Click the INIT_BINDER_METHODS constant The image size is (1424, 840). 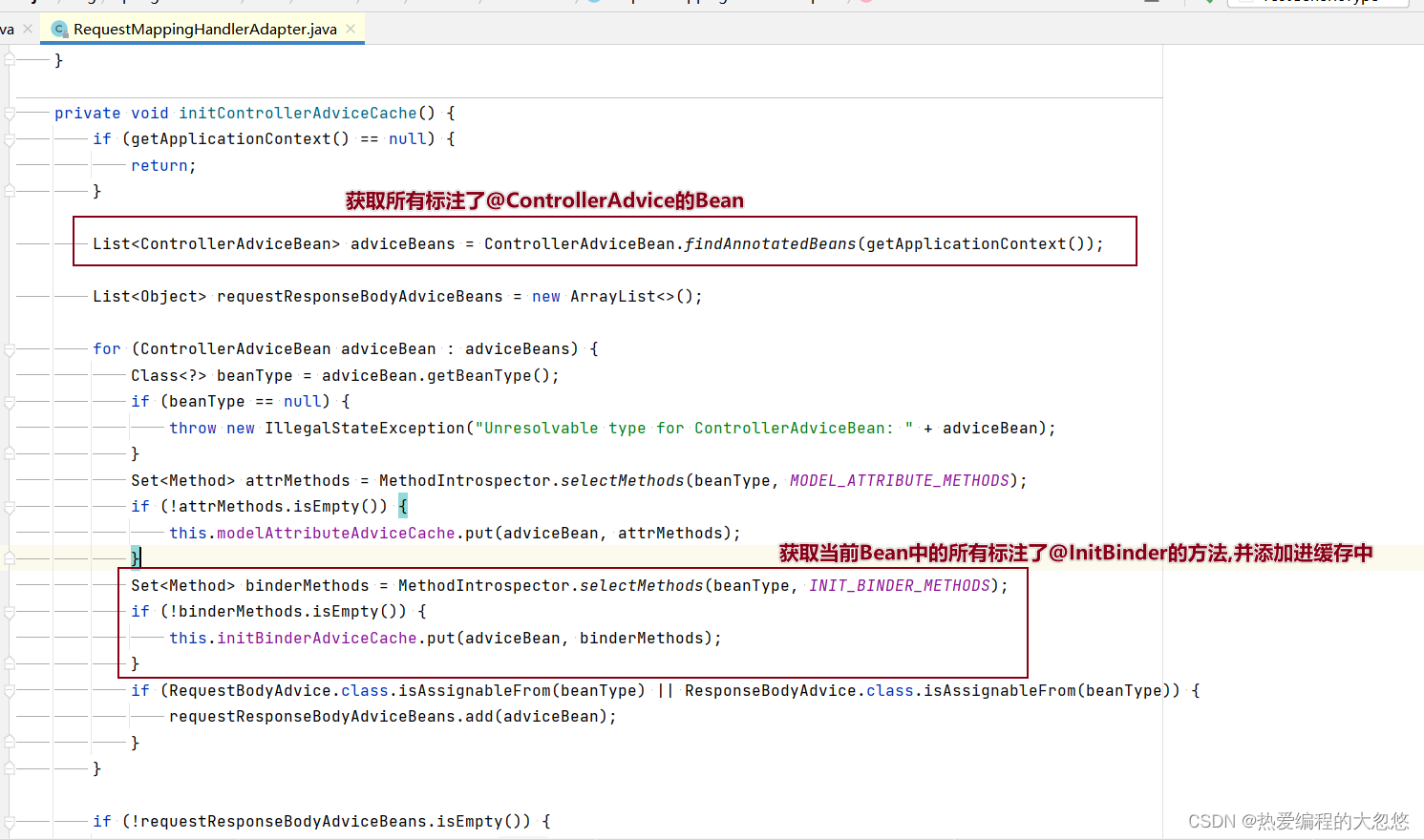[900, 585]
